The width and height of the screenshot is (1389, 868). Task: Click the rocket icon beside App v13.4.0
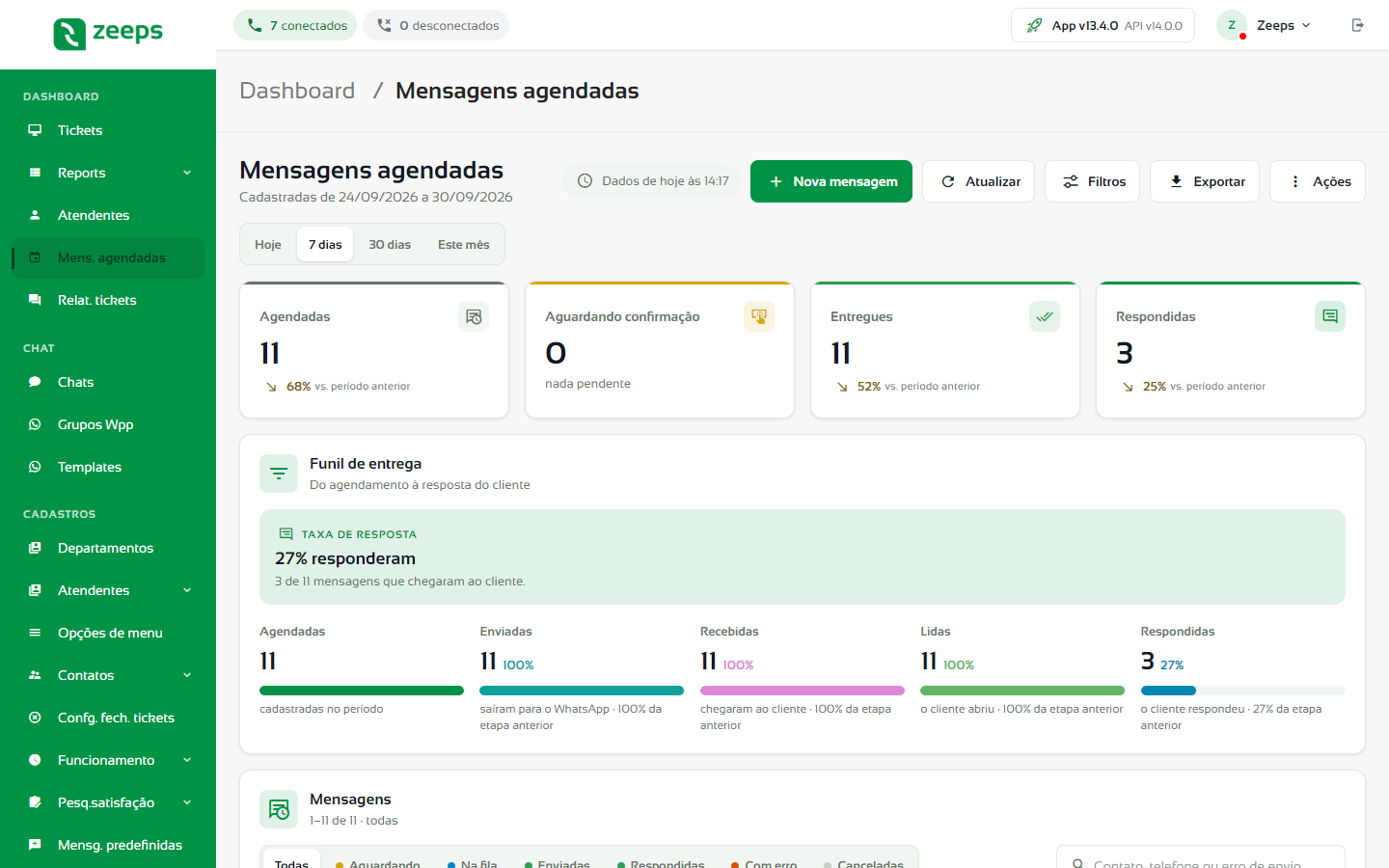click(1034, 25)
